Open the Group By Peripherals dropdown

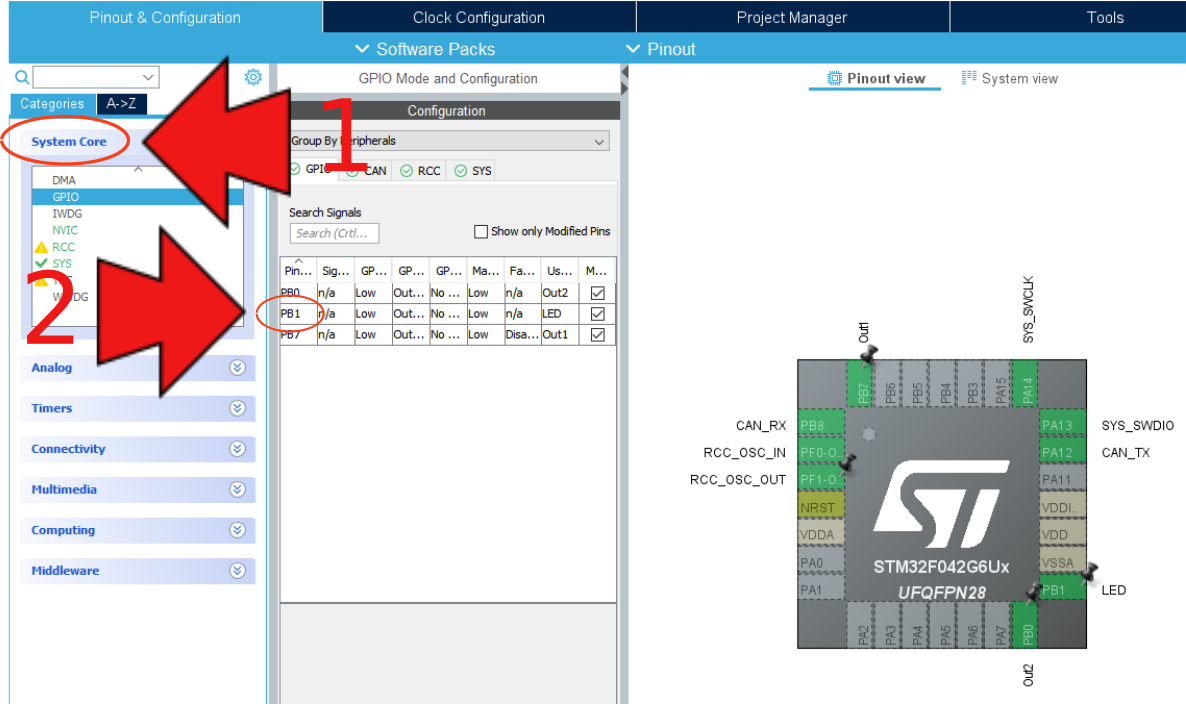tap(448, 141)
